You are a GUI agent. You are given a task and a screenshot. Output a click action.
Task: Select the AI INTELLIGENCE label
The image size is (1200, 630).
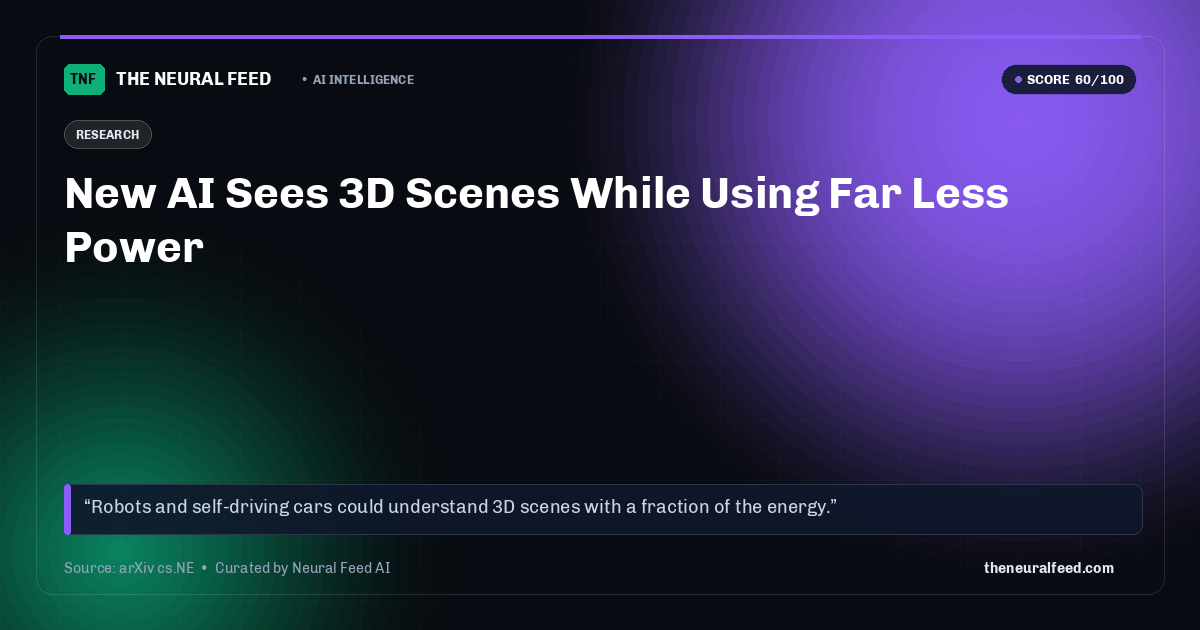tap(363, 80)
